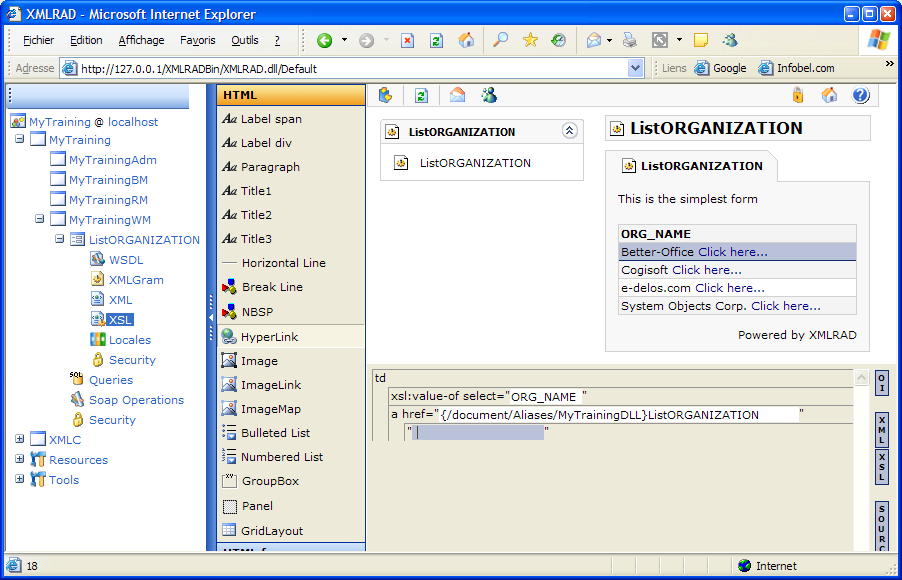
Task: Collapse the MyTrainingWM tree node
Action: coord(40,219)
